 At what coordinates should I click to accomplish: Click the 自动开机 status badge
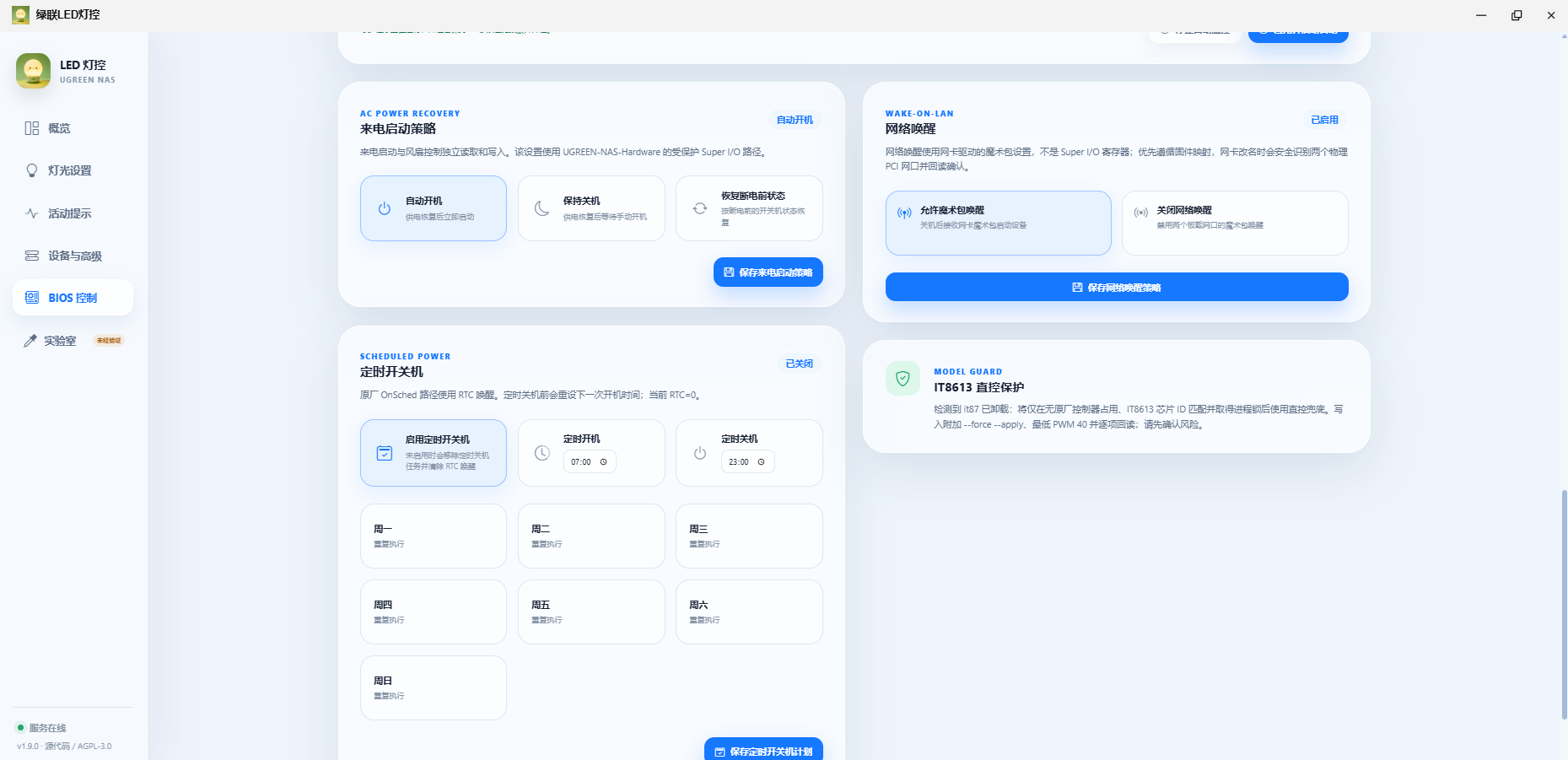tap(795, 120)
